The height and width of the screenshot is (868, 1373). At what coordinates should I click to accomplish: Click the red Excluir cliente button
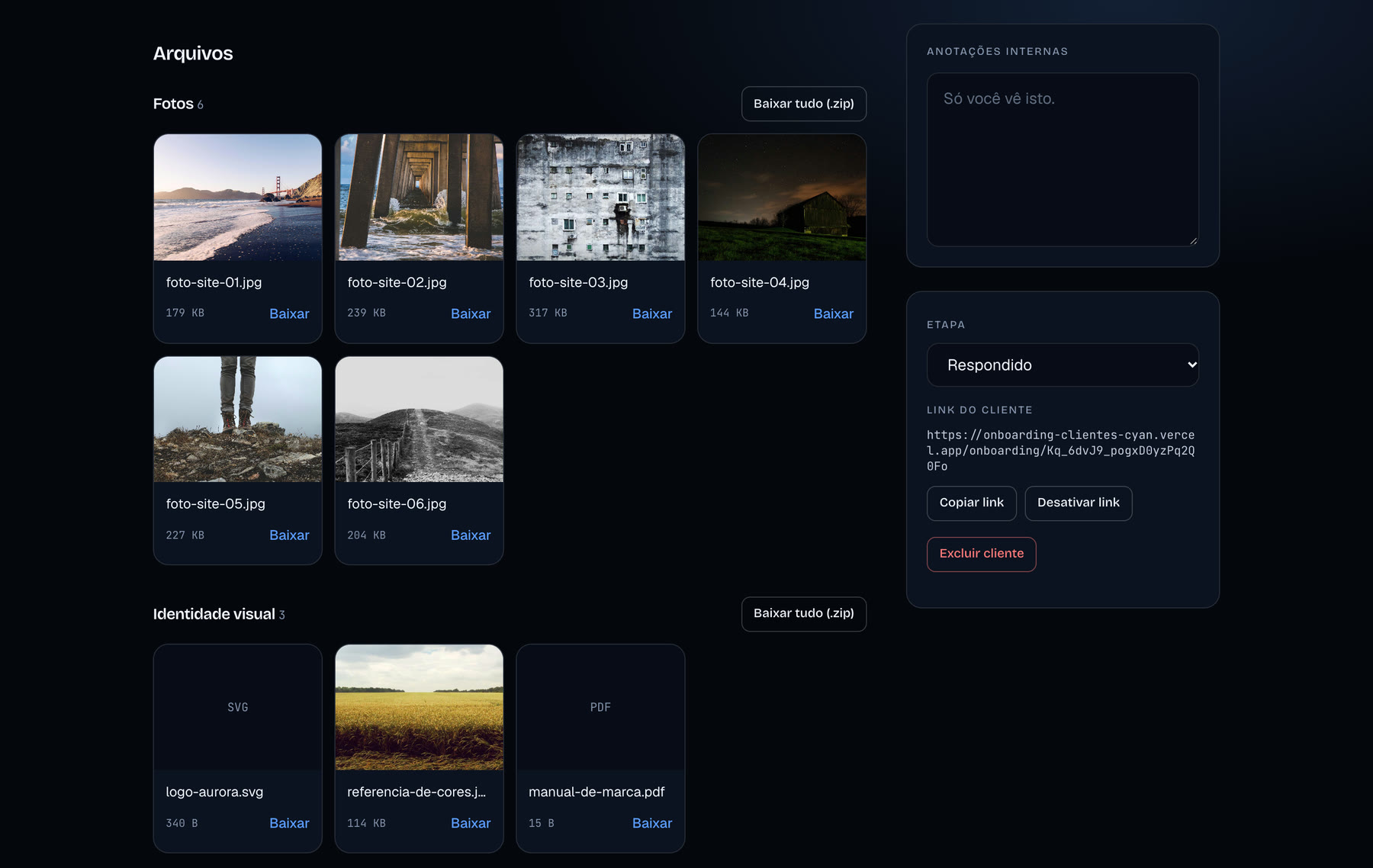coord(982,555)
